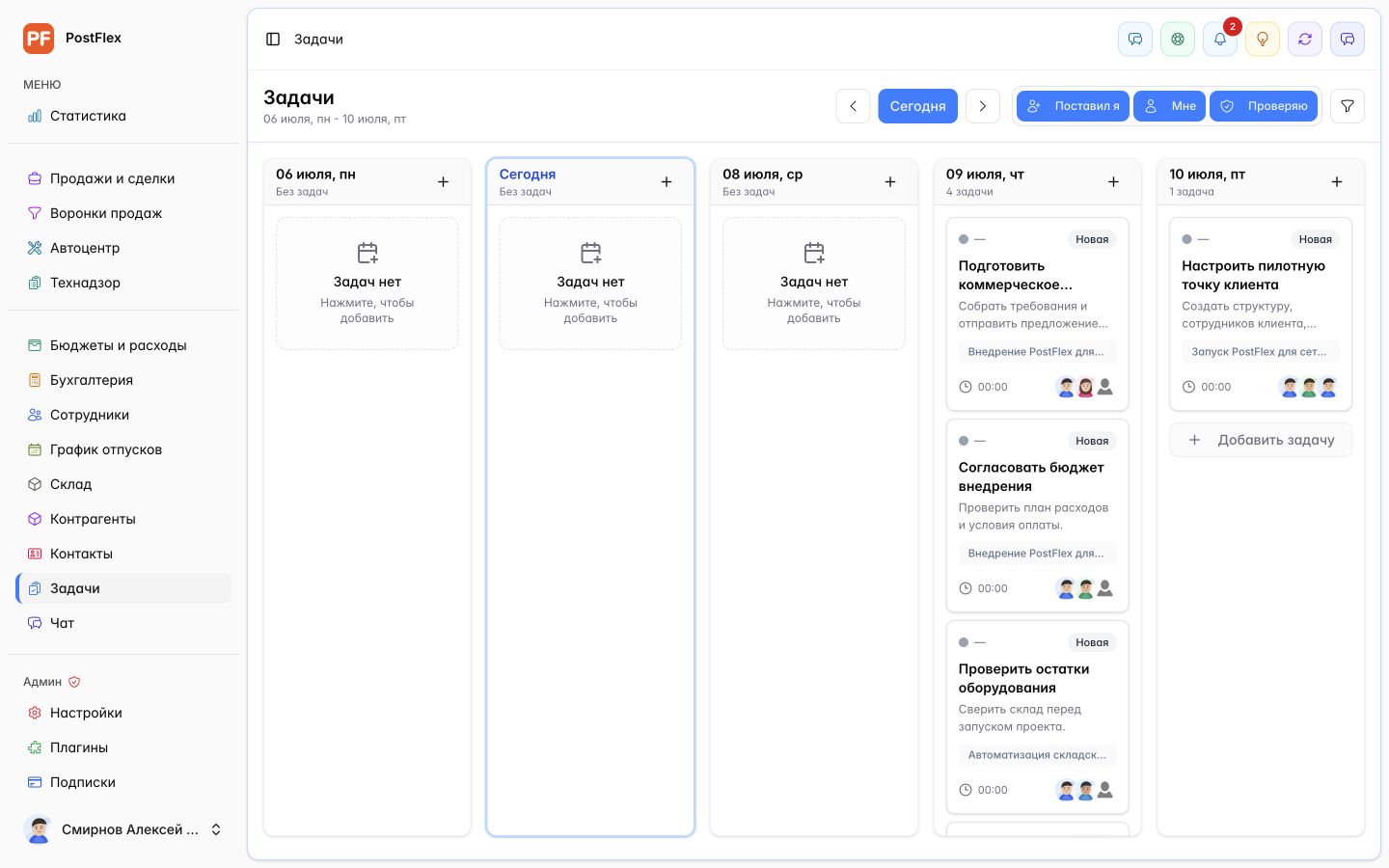This screenshot has width=1389, height=868.
Task: Click the purple refresh sync icon
Action: [x=1305, y=40]
